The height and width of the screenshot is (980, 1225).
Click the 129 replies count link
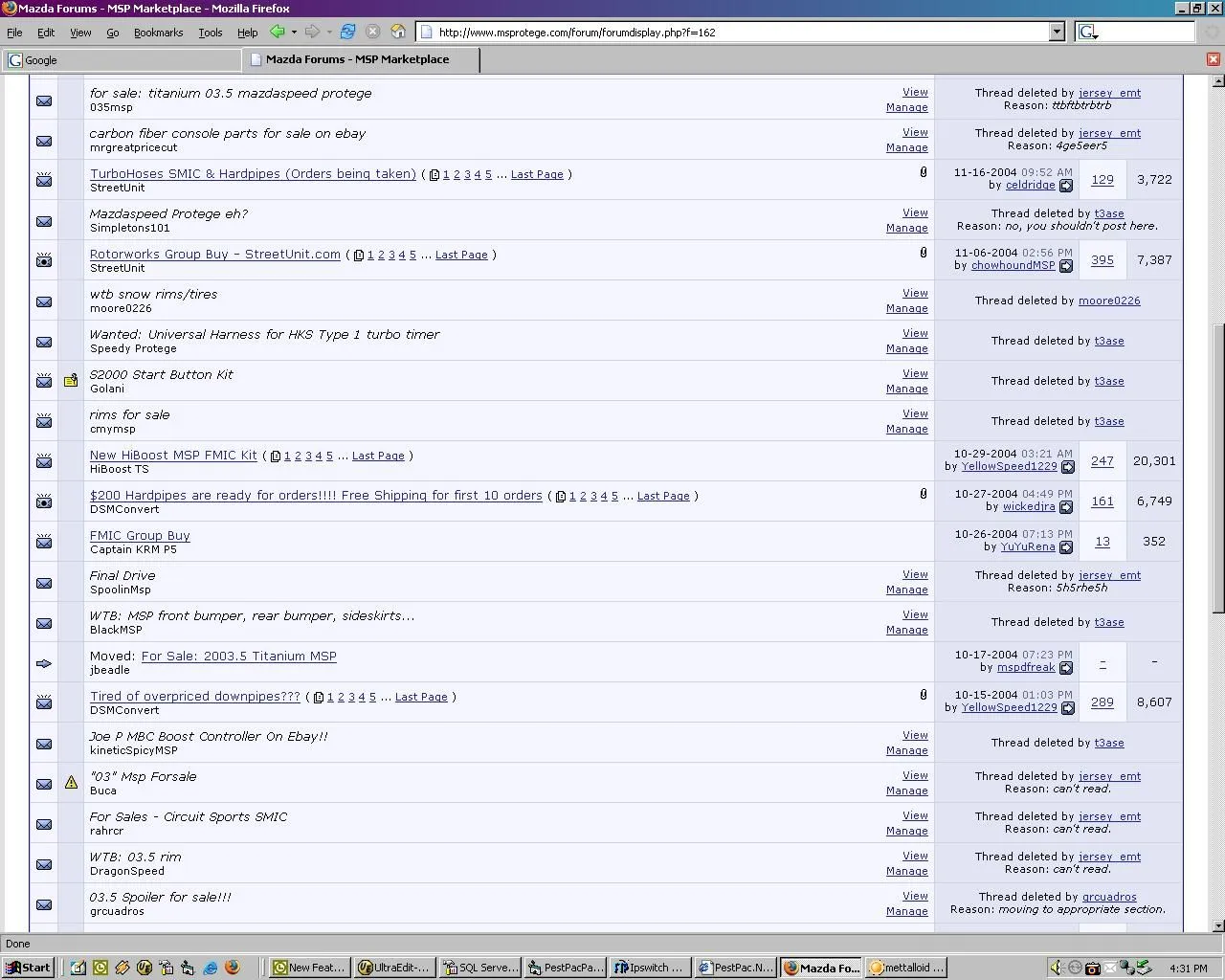[x=1102, y=180]
